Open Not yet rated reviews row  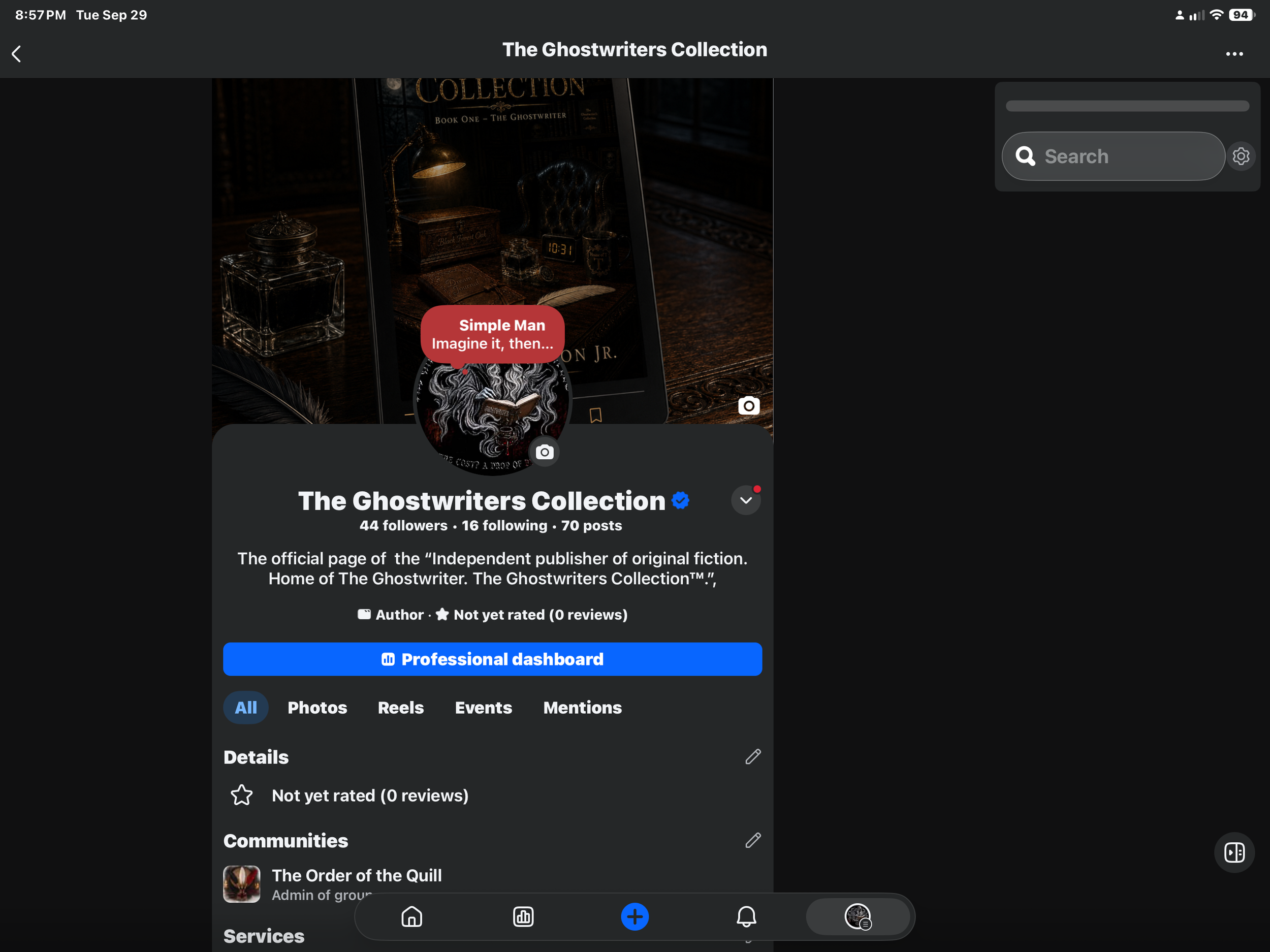(x=493, y=796)
